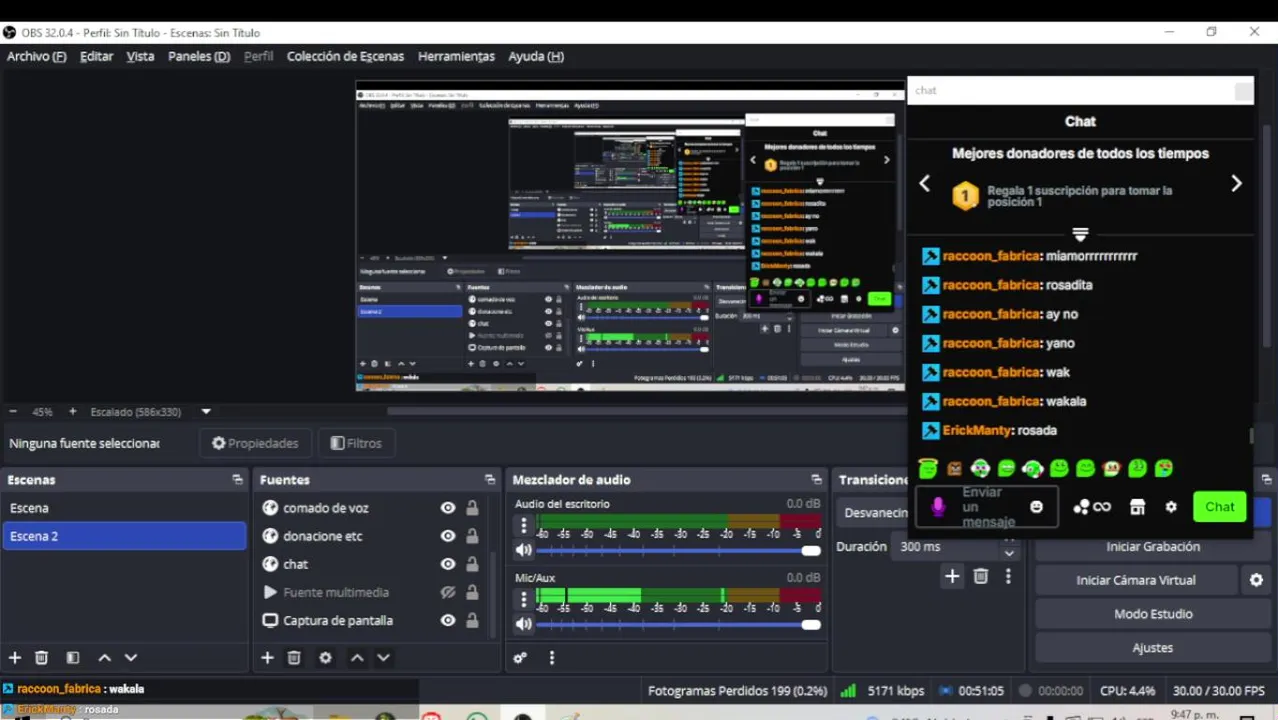Mute Mic/Aux speaker icon
This screenshot has height=720, width=1278.
click(x=523, y=624)
